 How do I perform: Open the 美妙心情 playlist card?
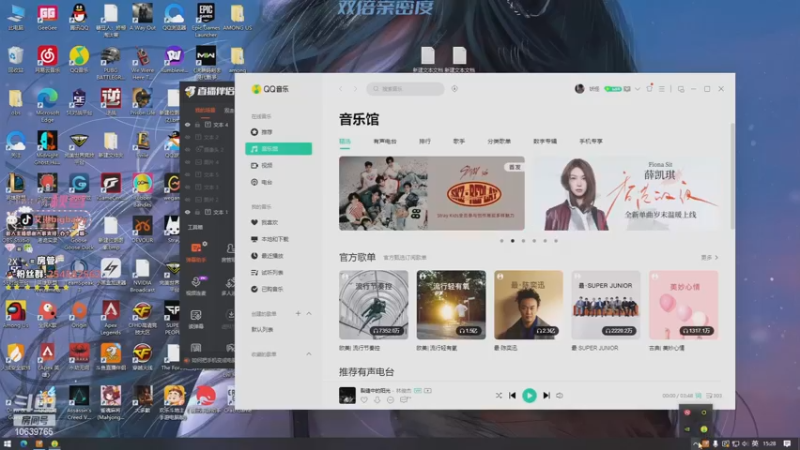click(683, 305)
